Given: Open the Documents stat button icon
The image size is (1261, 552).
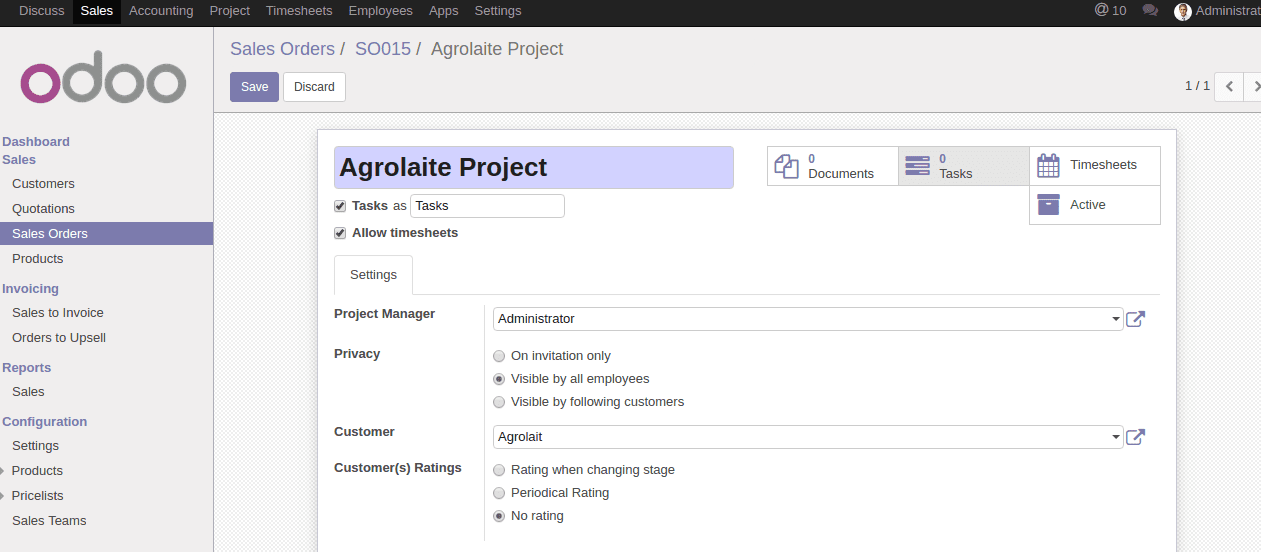Looking at the screenshot, I should [787, 166].
